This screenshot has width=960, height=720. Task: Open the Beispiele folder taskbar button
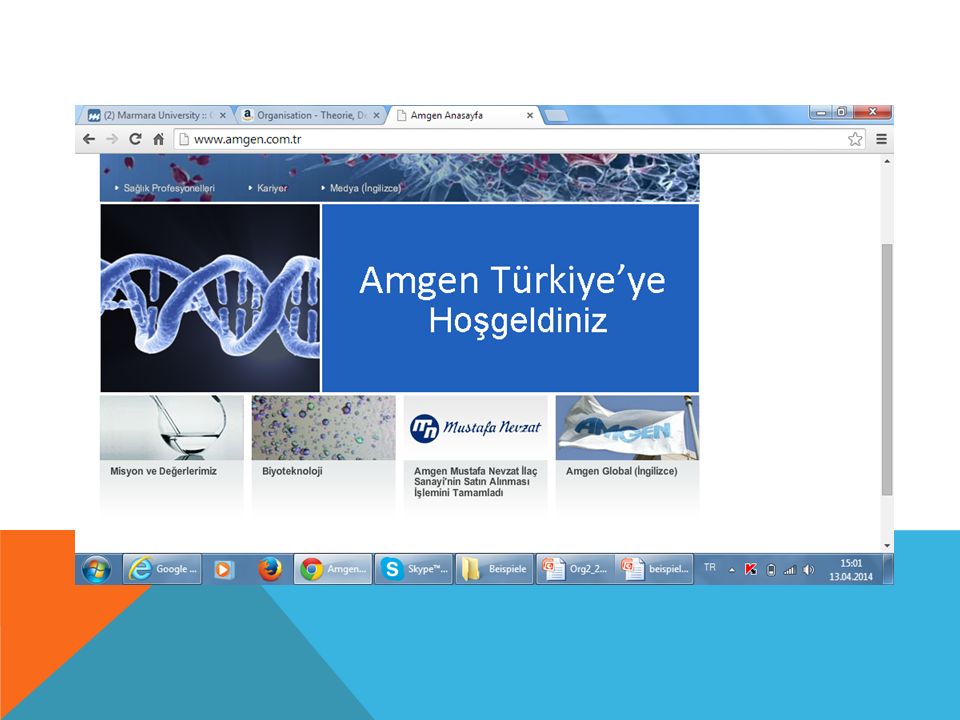[494, 569]
